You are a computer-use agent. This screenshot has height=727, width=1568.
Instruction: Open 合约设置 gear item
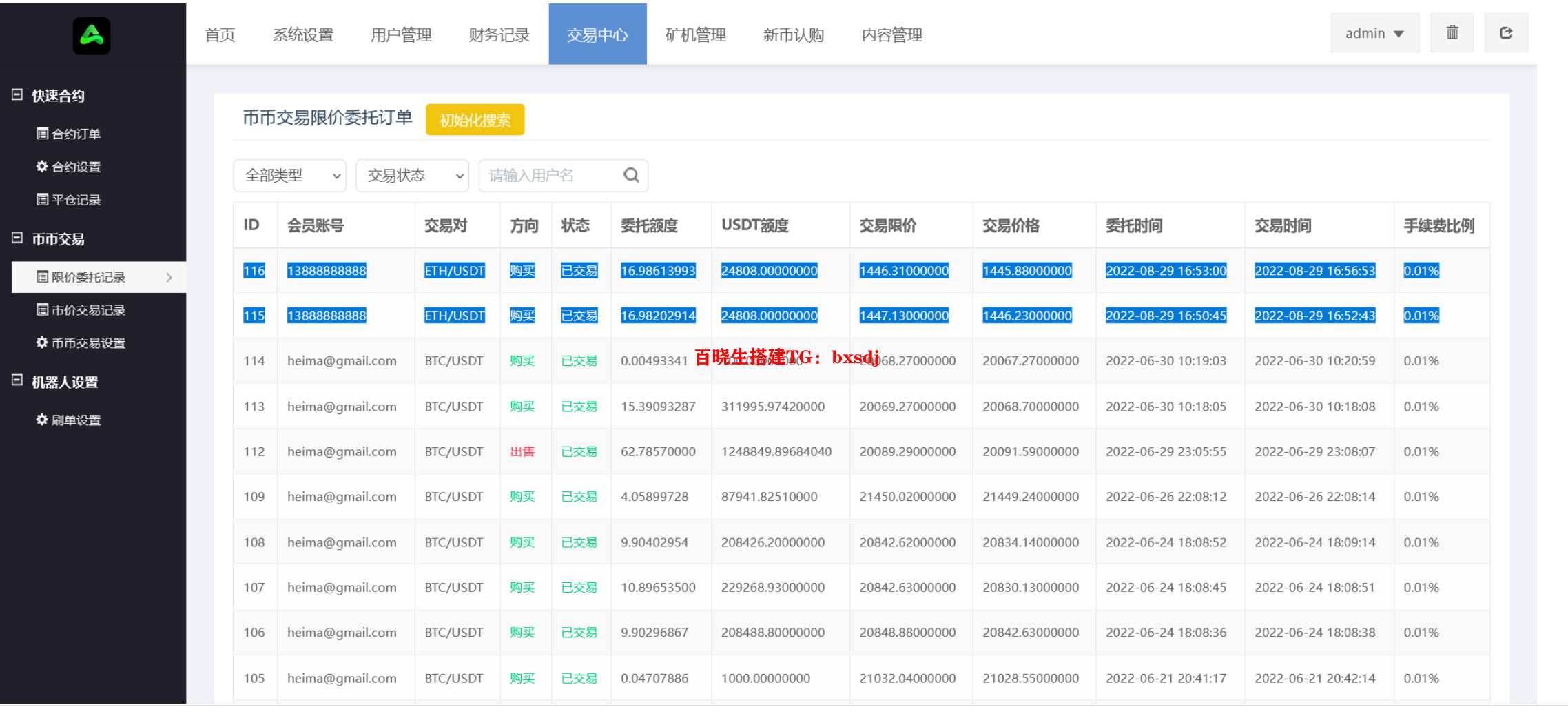[69, 167]
